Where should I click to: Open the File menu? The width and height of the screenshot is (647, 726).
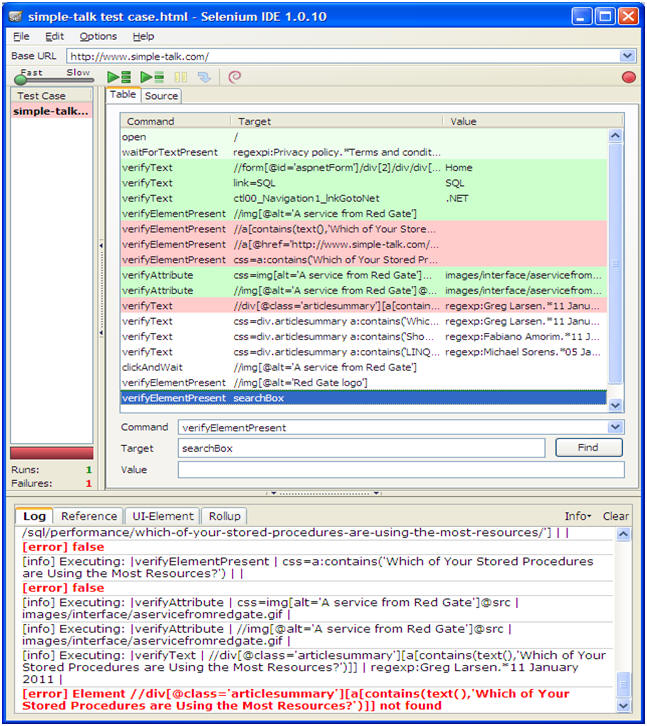[x=21, y=37]
